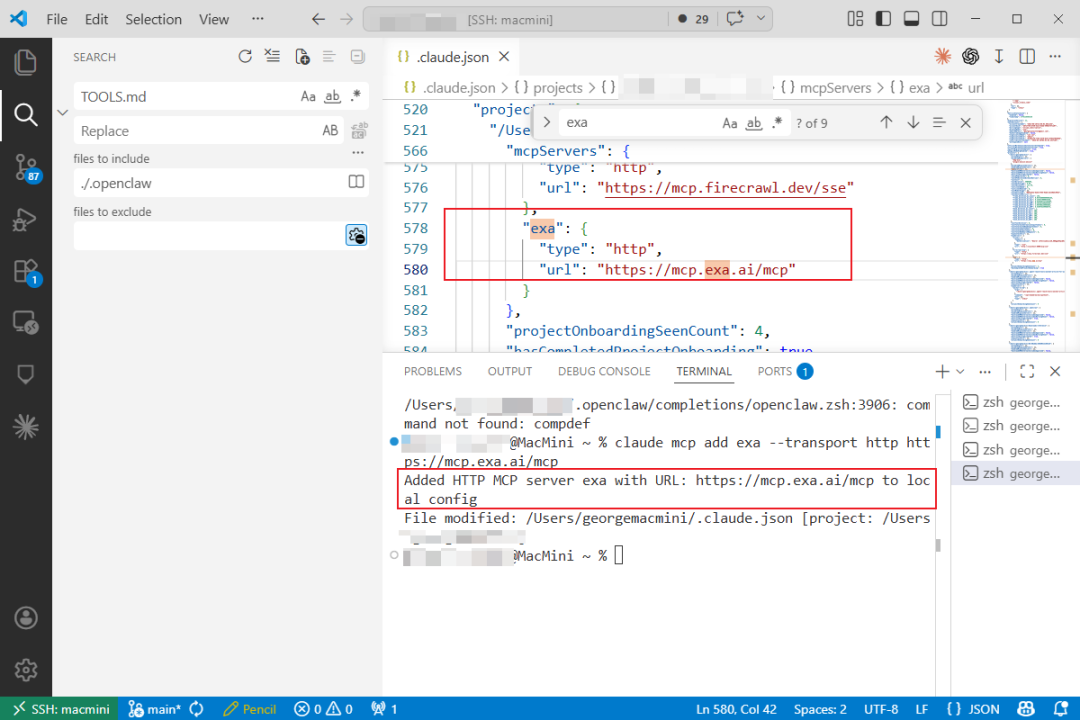The height and width of the screenshot is (720, 1080).
Task: Toggle use exclude settings and ignore files
Action: click(356, 236)
